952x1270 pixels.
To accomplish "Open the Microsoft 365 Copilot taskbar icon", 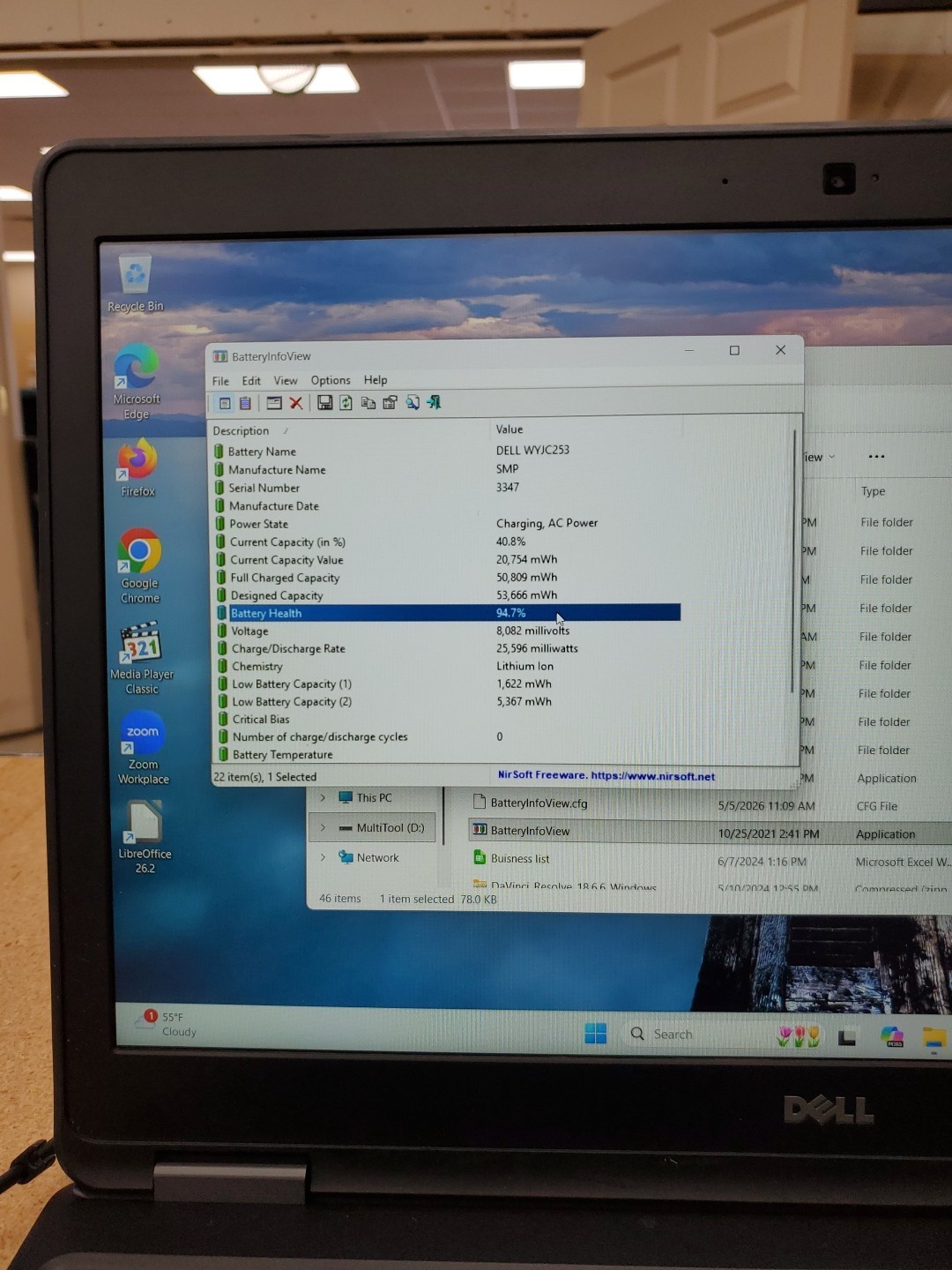I will (892, 1037).
